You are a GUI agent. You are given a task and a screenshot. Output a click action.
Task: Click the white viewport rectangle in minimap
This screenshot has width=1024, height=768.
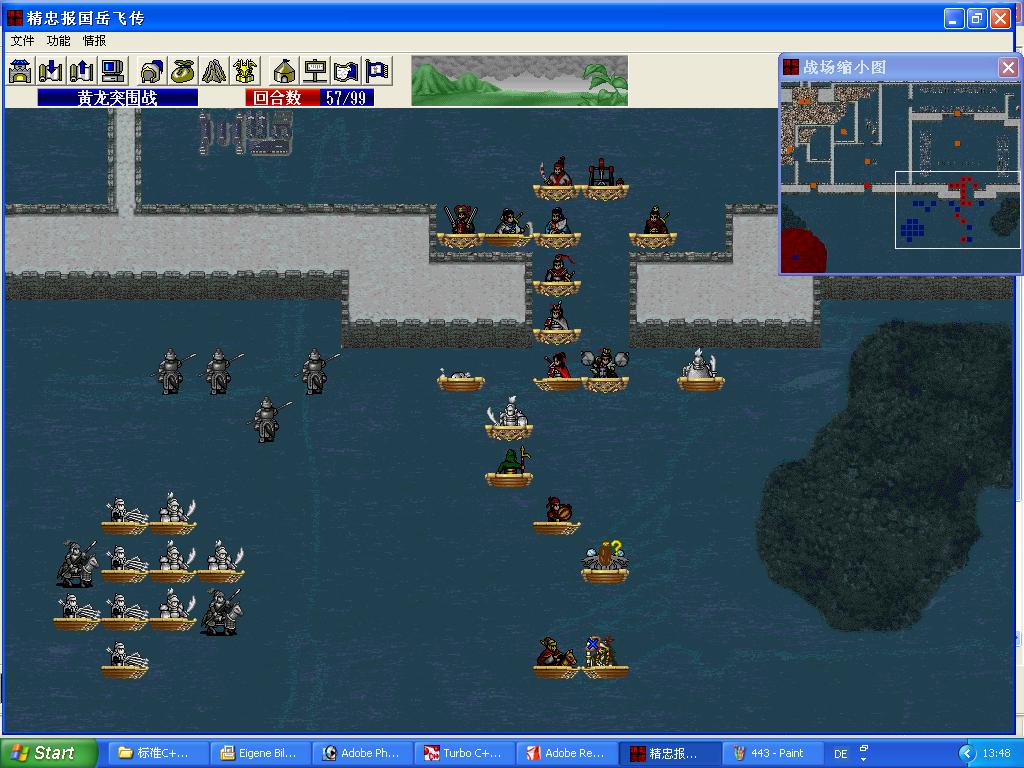coord(957,210)
